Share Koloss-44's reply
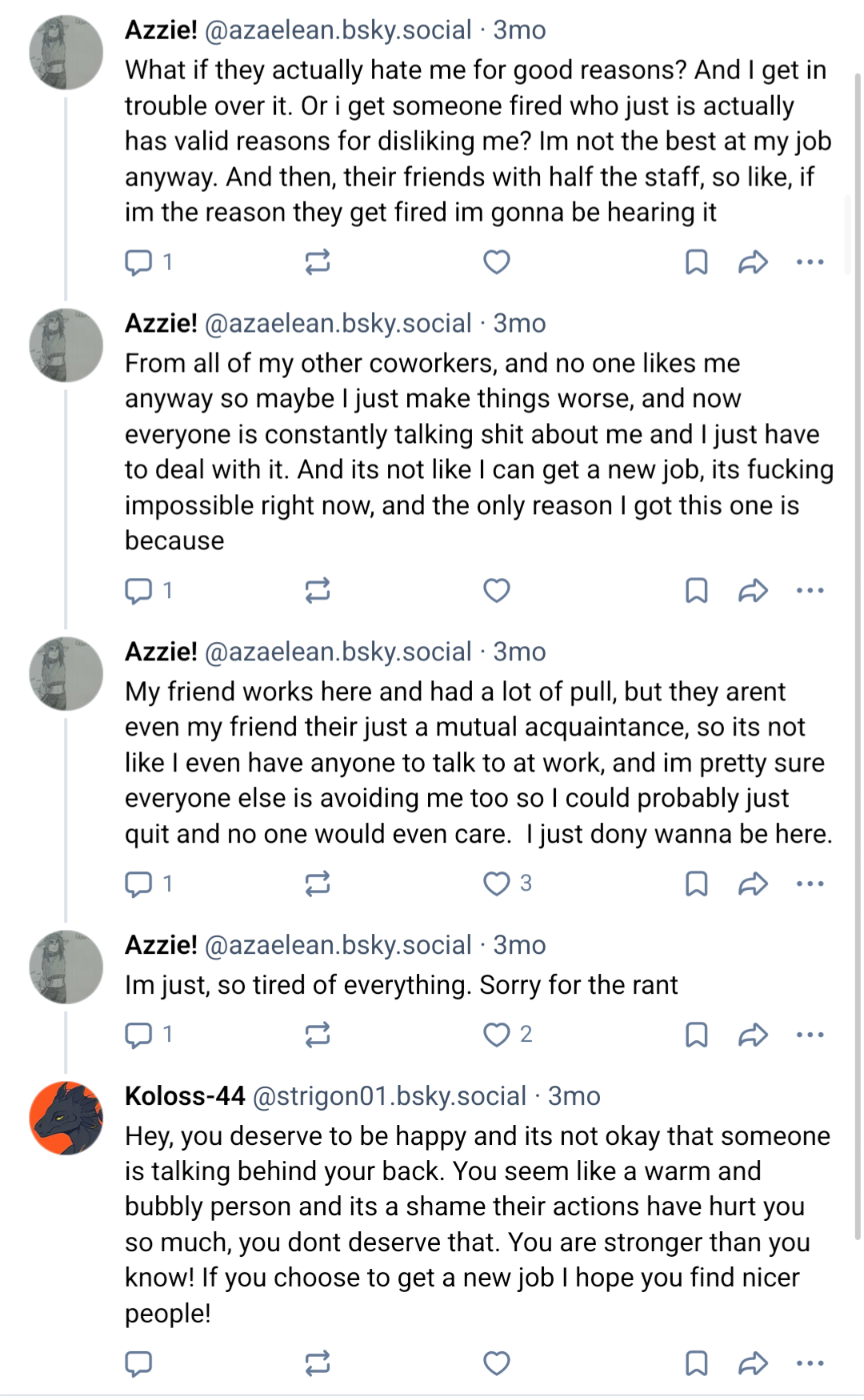The width and height of the screenshot is (864, 1400). click(753, 1363)
